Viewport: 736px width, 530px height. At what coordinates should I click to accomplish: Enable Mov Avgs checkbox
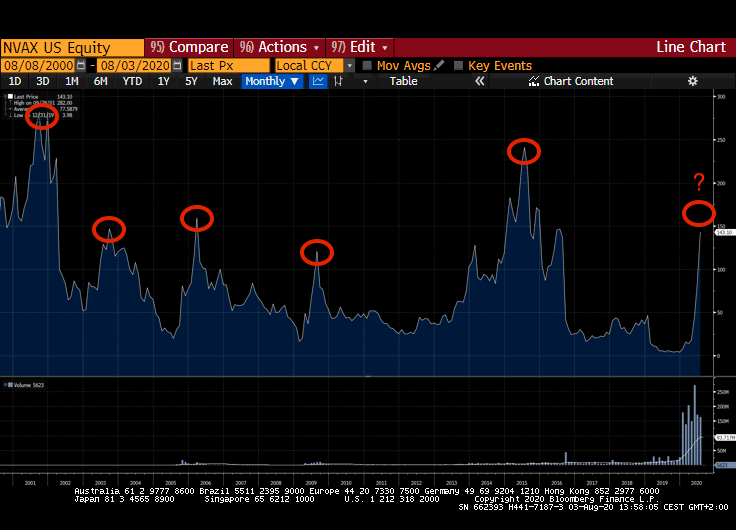[x=367, y=66]
